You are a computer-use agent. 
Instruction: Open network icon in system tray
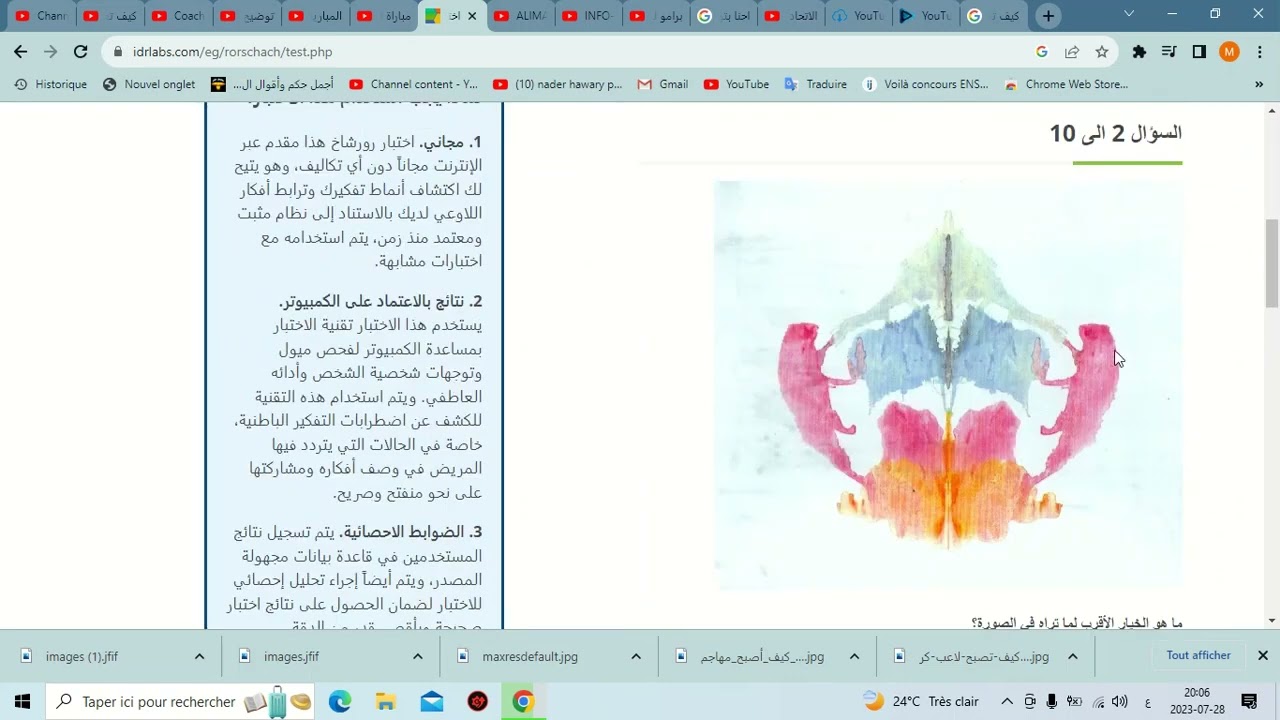tap(1098, 701)
